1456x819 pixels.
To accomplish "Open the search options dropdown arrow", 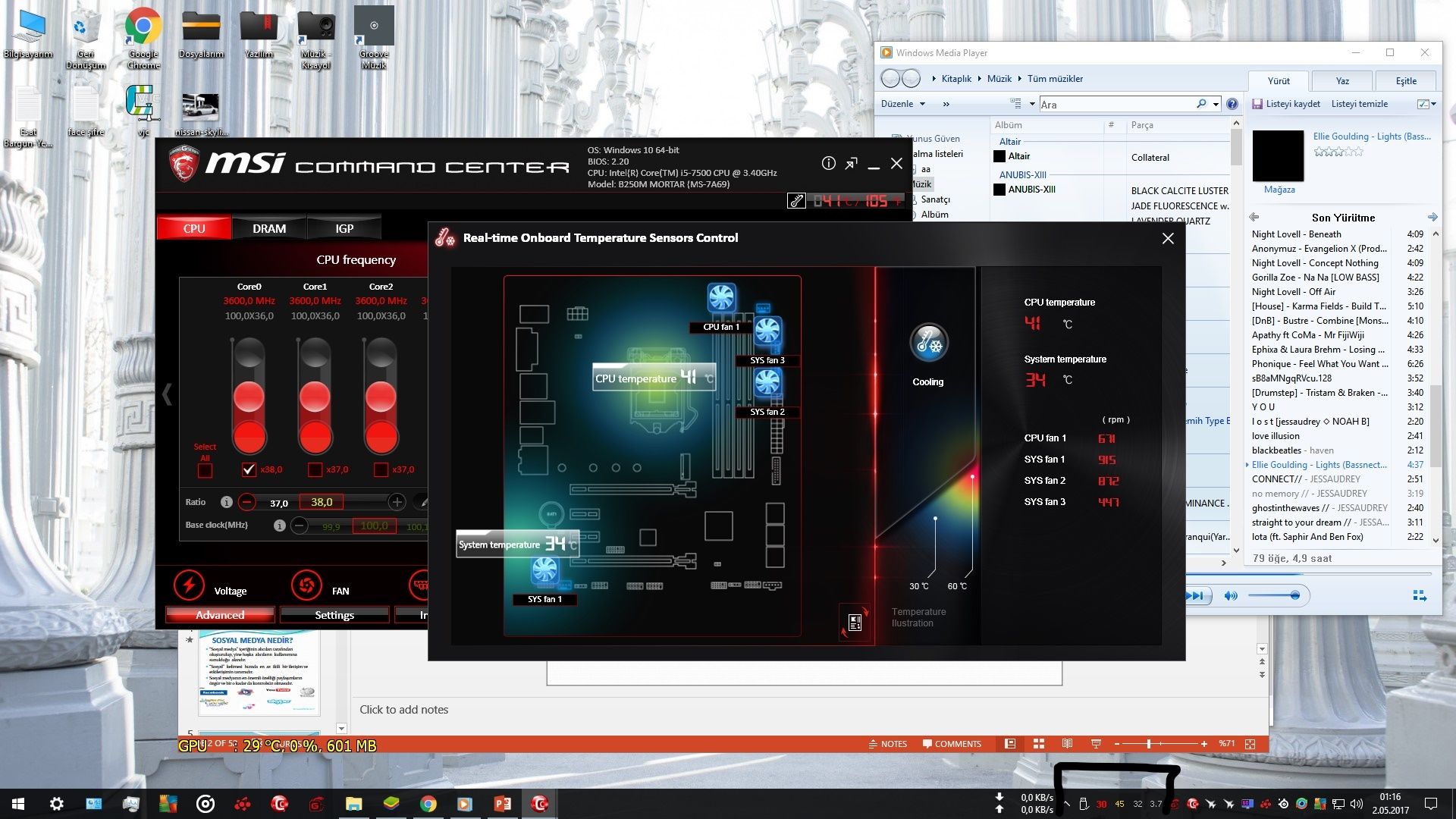I will tap(1216, 104).
